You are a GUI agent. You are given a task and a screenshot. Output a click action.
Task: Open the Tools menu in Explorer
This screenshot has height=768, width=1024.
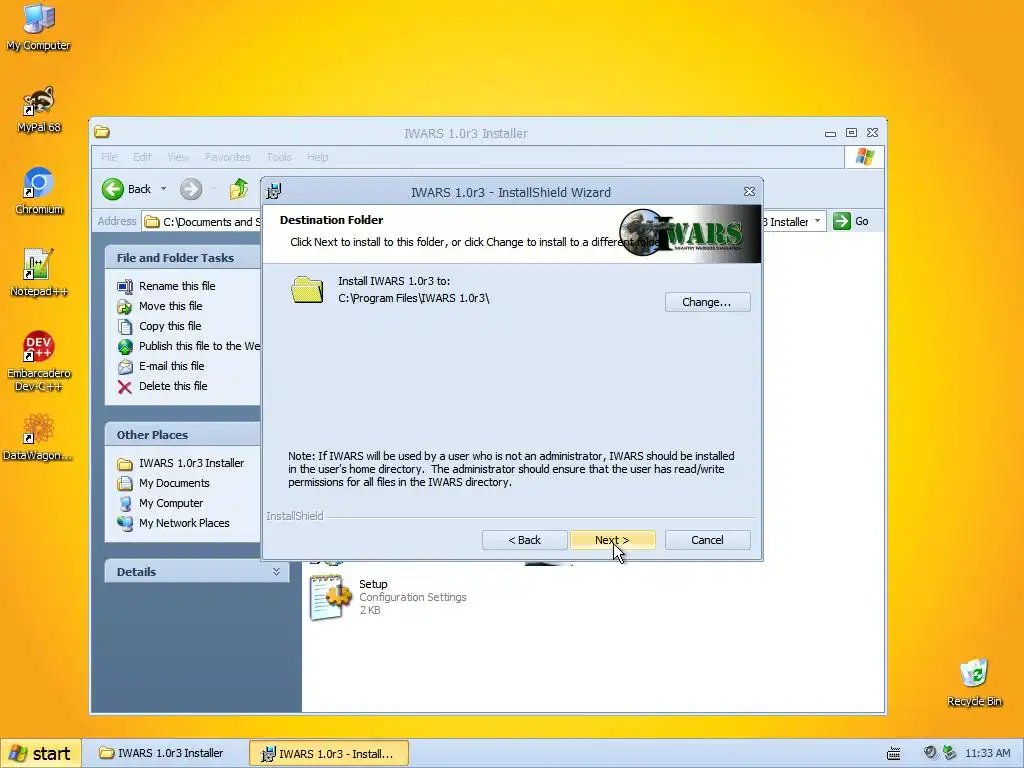[279, 157]
